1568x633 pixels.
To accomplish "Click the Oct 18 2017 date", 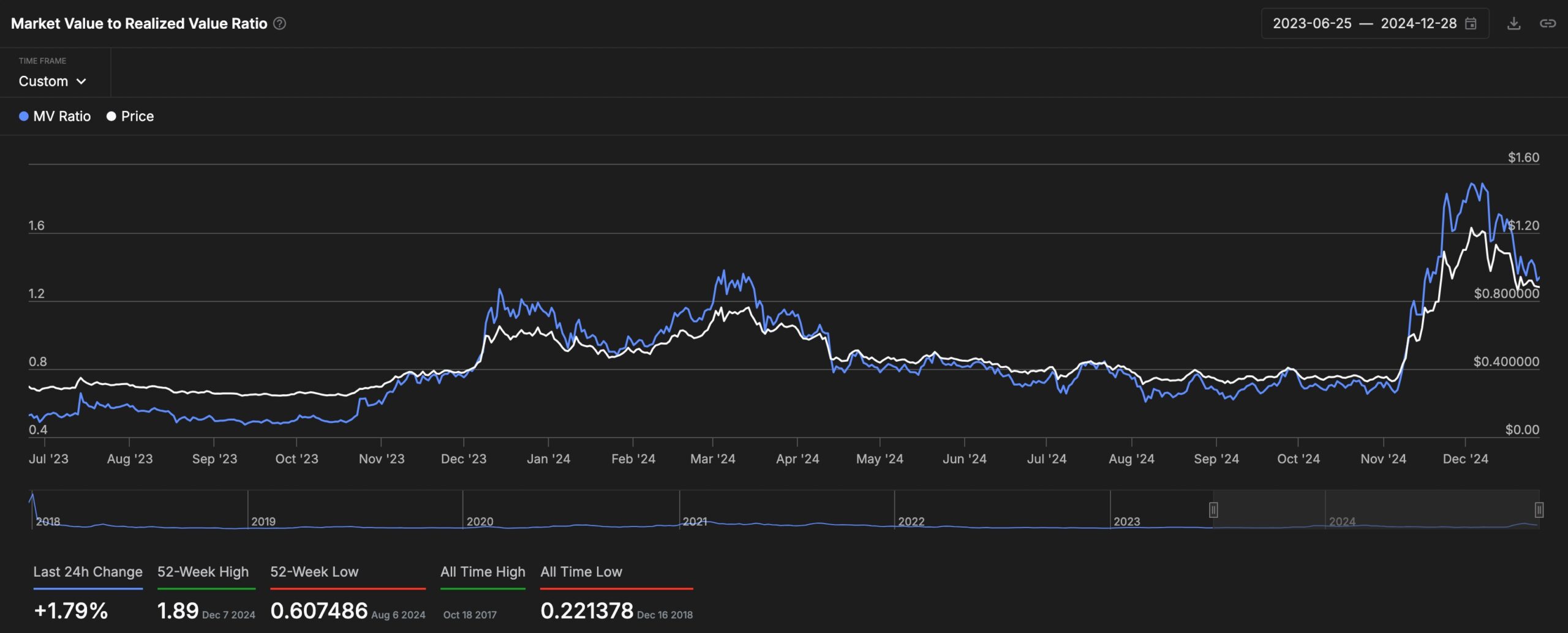I will click(470, 615).
